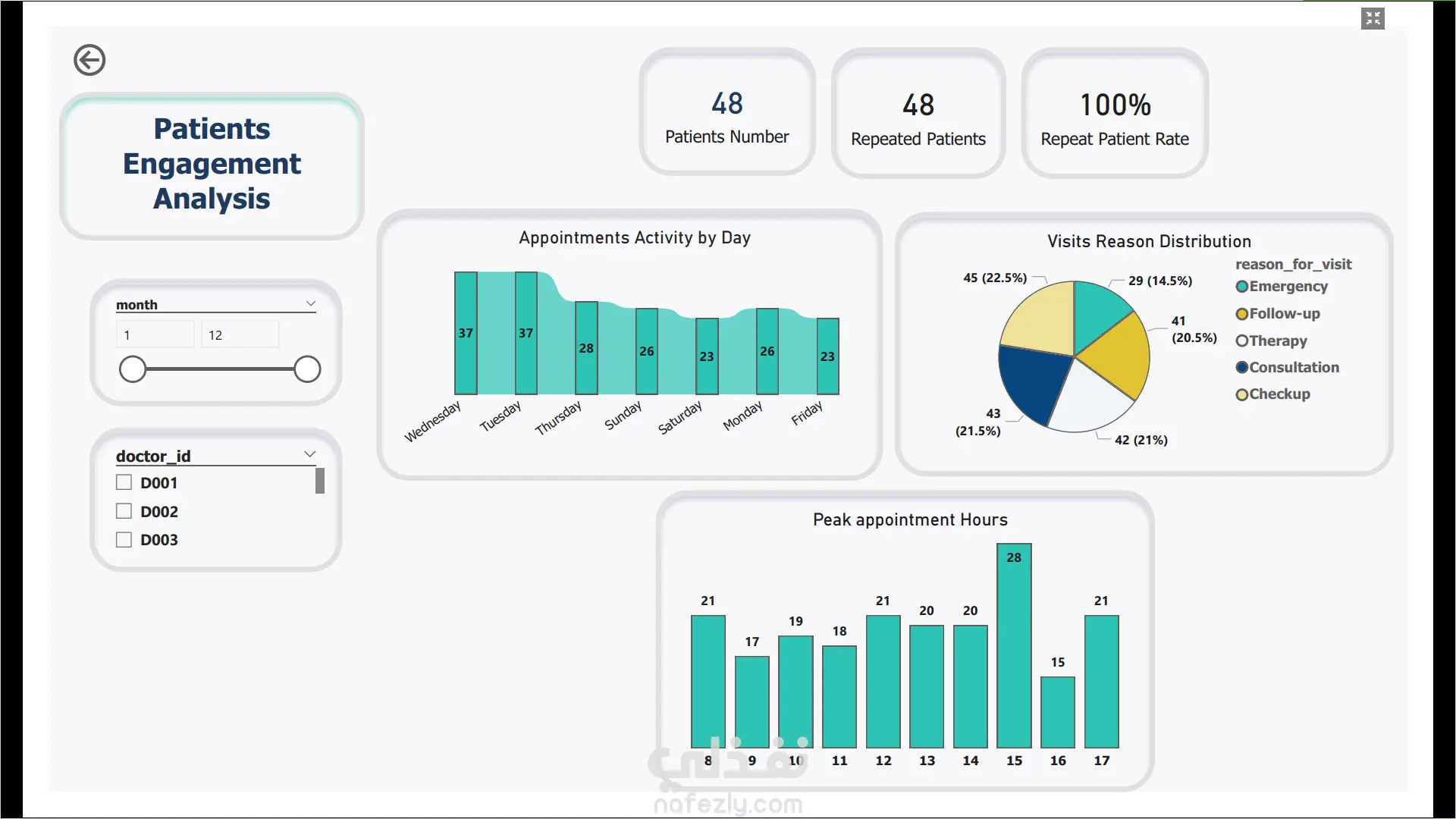Click the Patients Number card
Image resolution: width=1456 pixels, height=819 pixels.
[726, 112]
